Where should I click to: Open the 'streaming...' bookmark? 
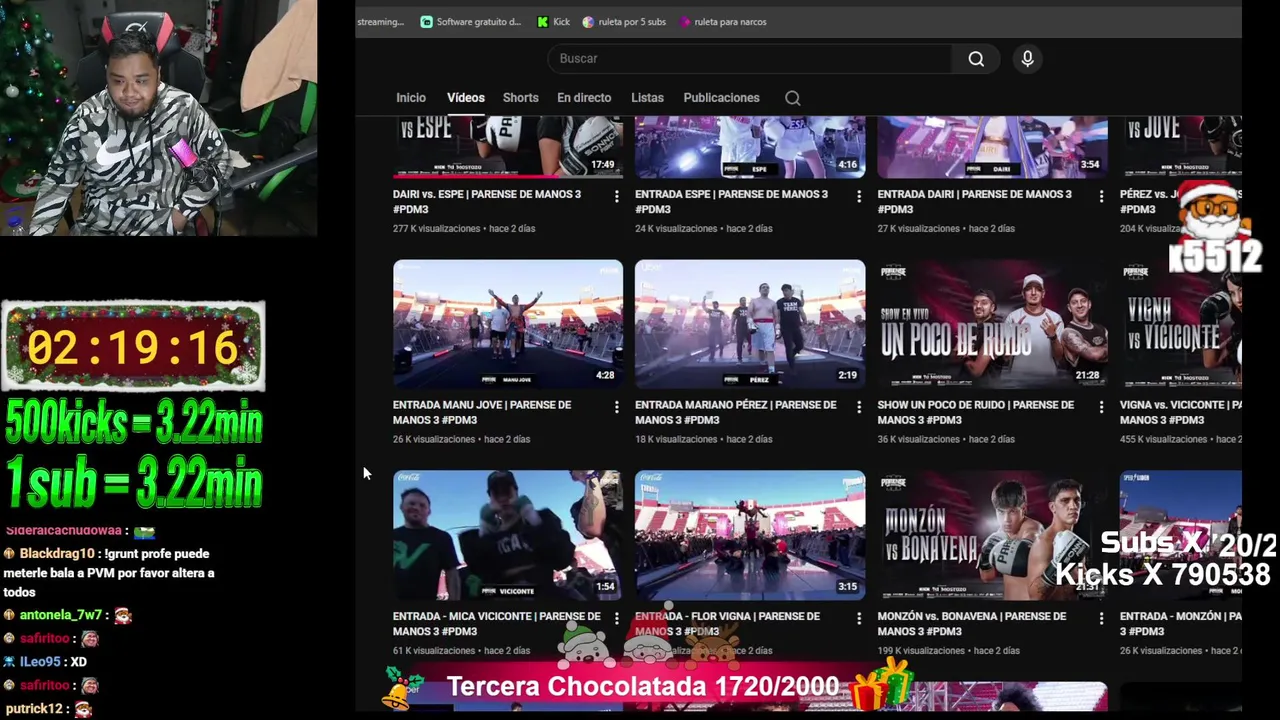tap(380, 22)
